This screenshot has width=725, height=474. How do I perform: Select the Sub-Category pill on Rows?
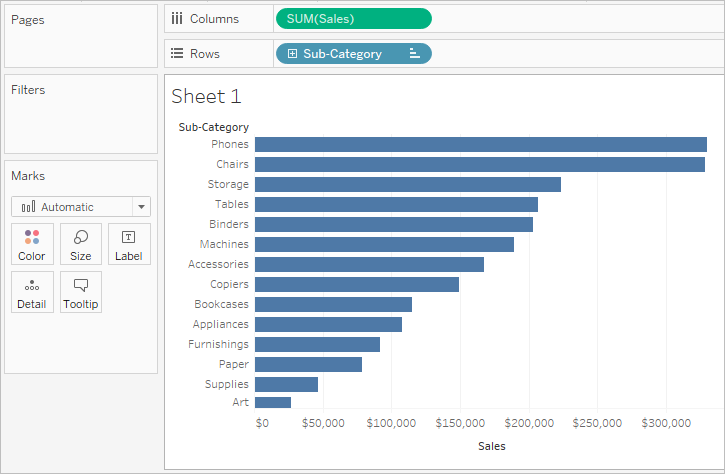coord(354,54)
